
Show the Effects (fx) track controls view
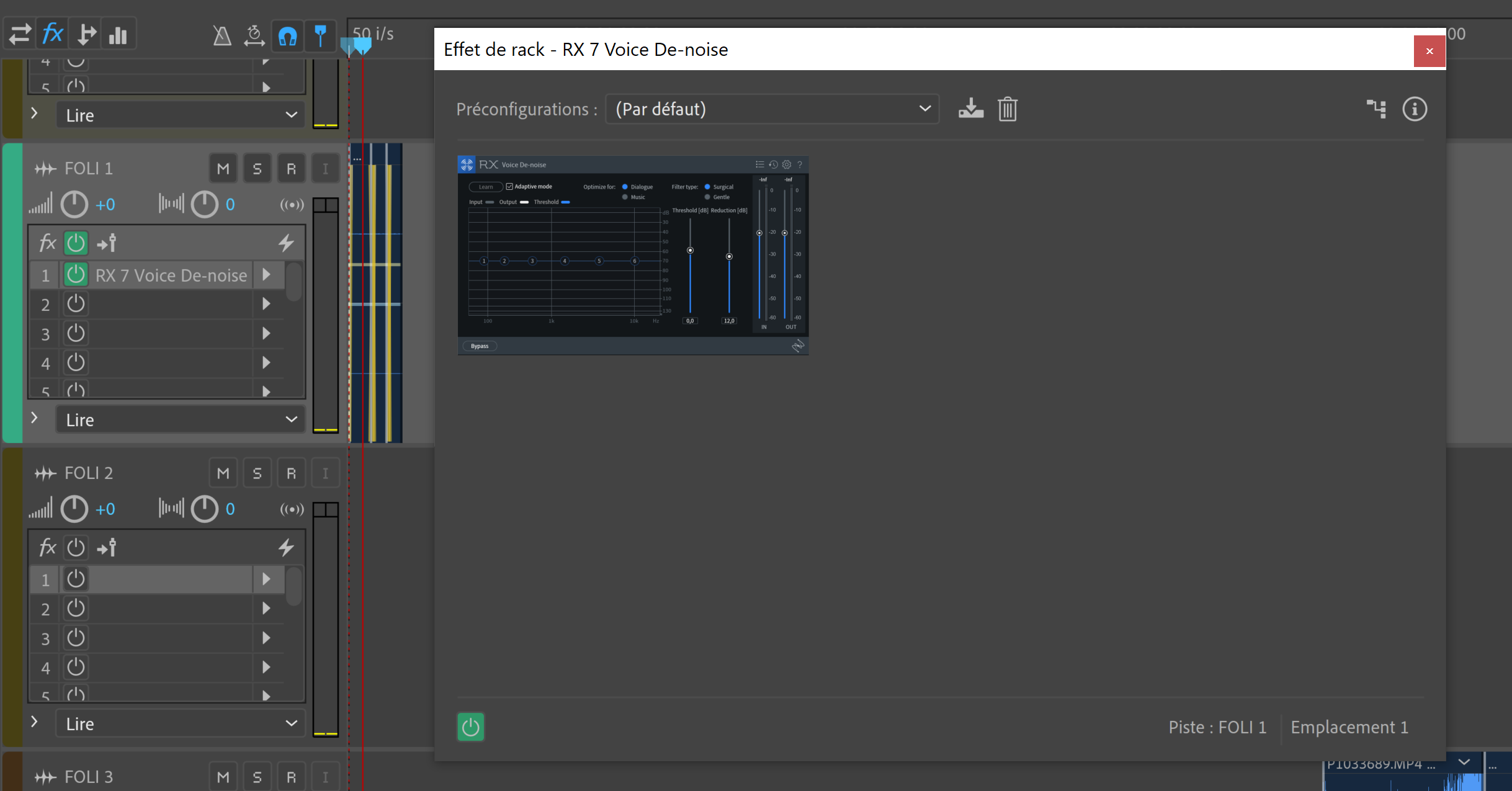(x=53, y=34)
